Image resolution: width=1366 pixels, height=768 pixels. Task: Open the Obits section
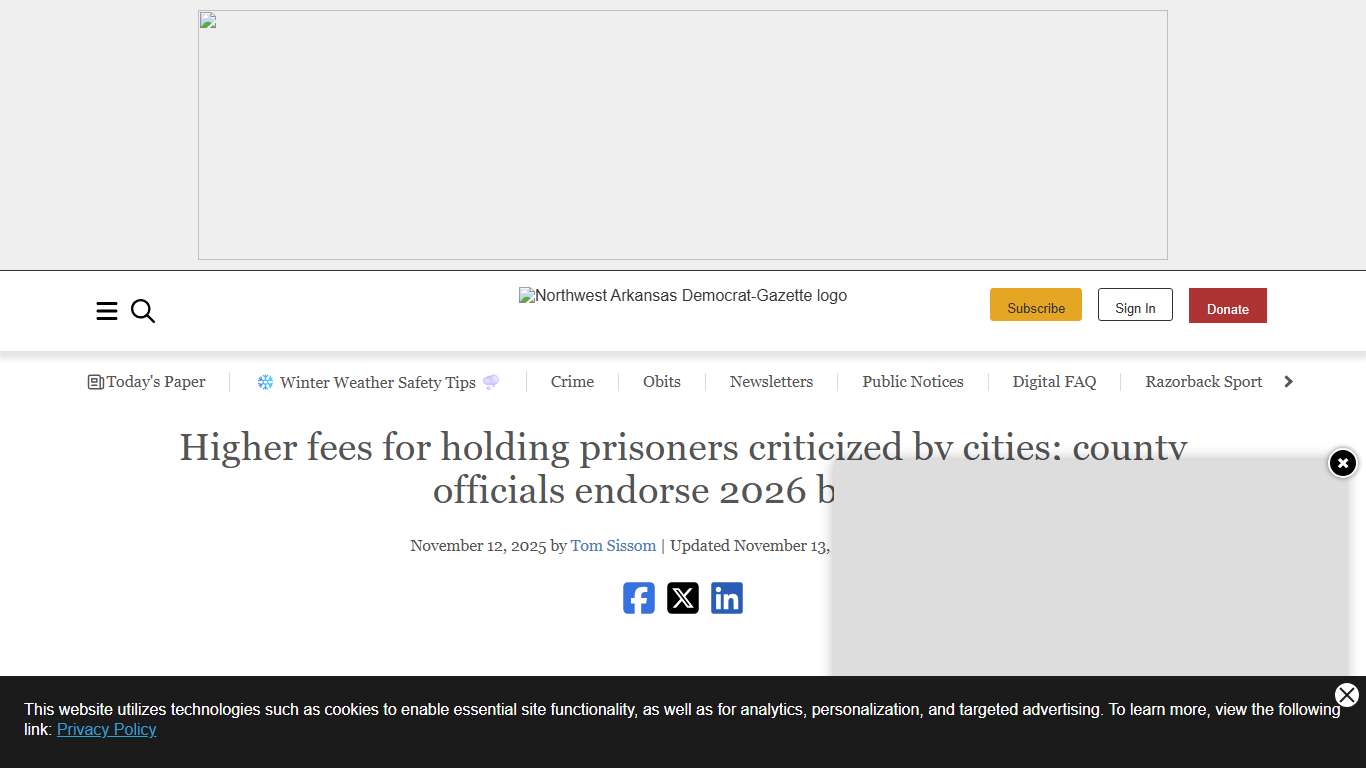(x=661, y=381)
